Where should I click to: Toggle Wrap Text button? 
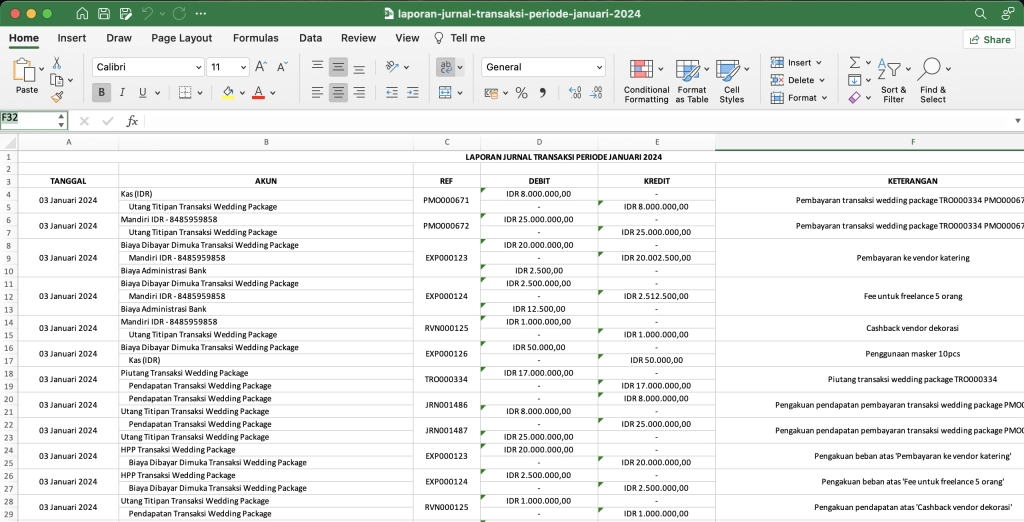pyautogui.click(x=445, y=67)
